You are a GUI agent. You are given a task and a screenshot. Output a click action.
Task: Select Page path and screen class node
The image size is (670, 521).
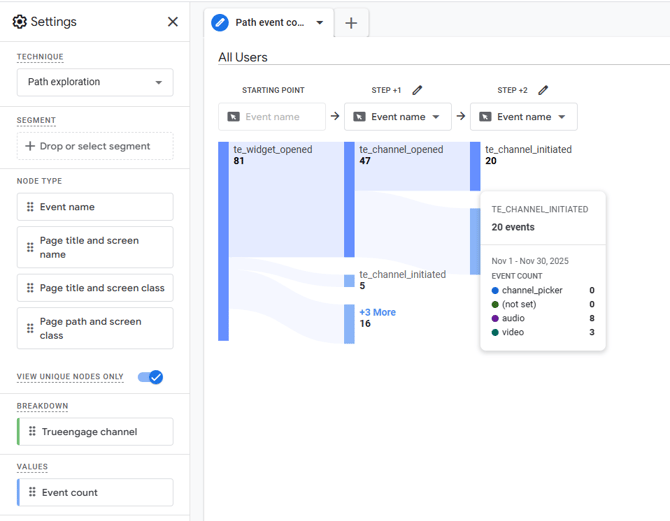[x=95, y=328]
